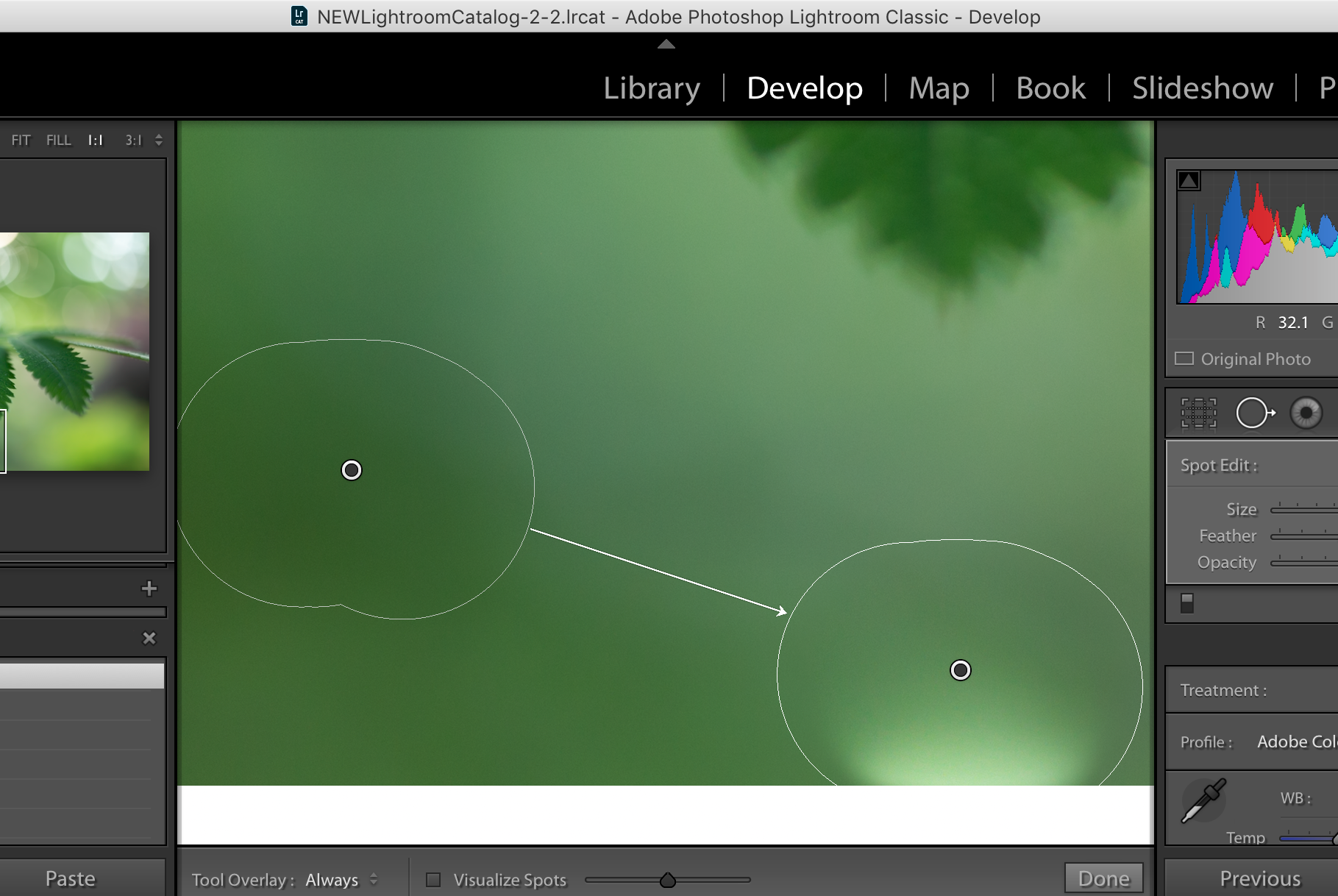Toggle the Original Photo checkbox
Viewport: 1338px width, 896px height.
pos(1184,358)
